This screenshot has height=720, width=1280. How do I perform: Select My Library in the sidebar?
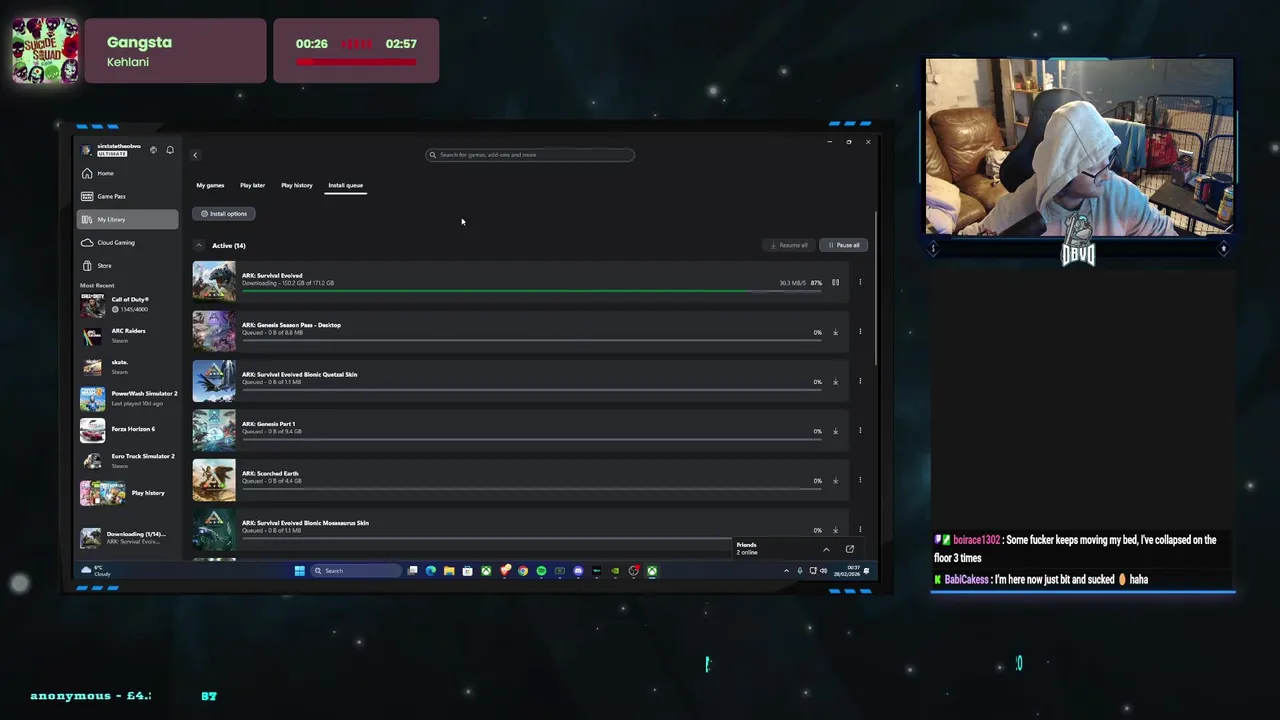pos(127,219)
